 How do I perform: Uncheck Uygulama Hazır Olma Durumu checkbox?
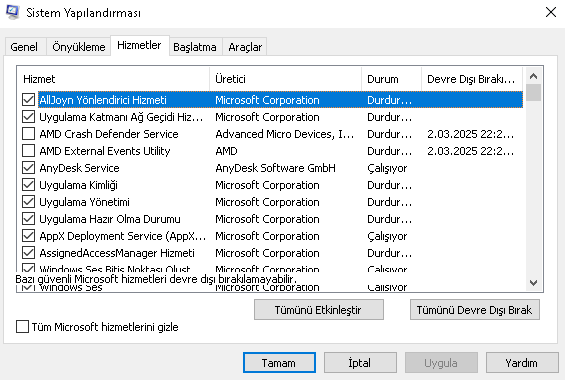28,219
